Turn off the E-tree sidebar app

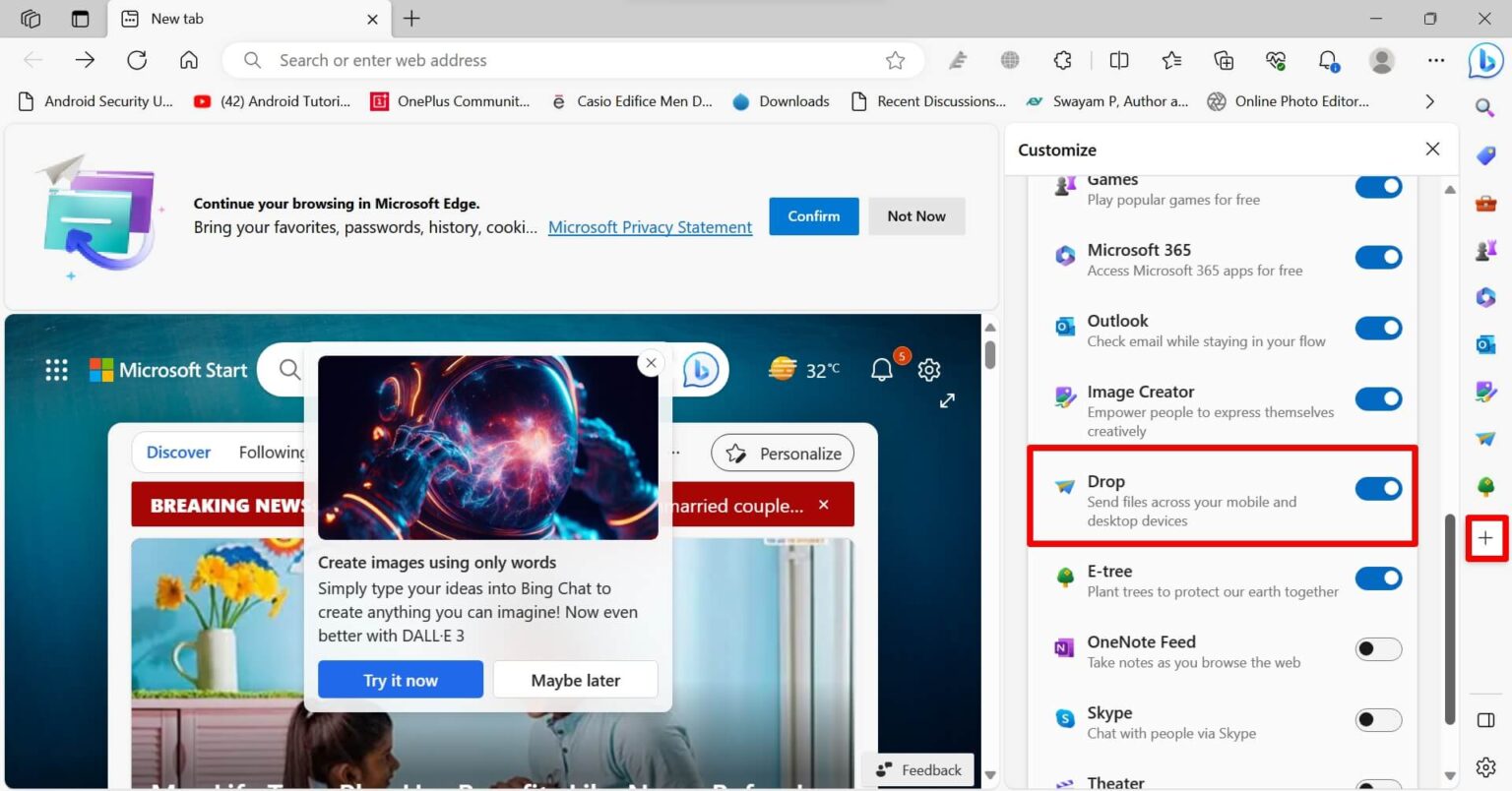(x=1378, y=578)
